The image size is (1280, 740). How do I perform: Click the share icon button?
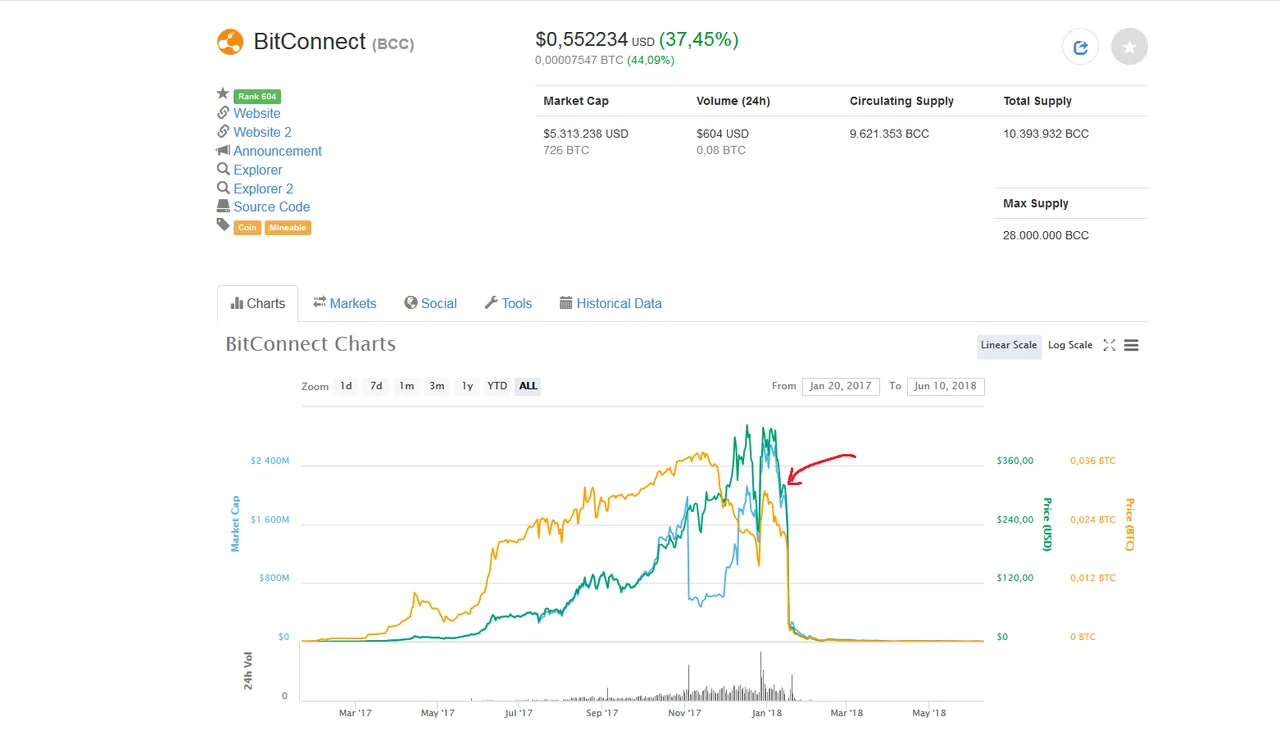(x=1080, y=47)
